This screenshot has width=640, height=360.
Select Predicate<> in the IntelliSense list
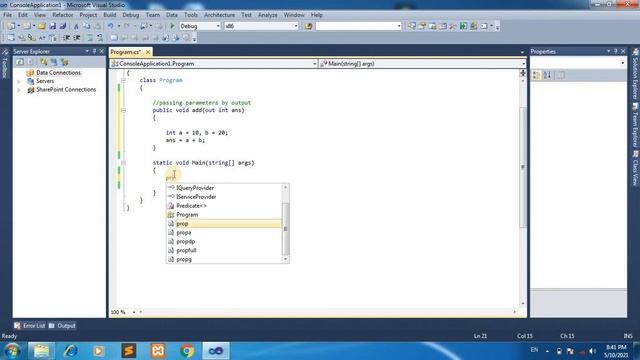(224, 206)
